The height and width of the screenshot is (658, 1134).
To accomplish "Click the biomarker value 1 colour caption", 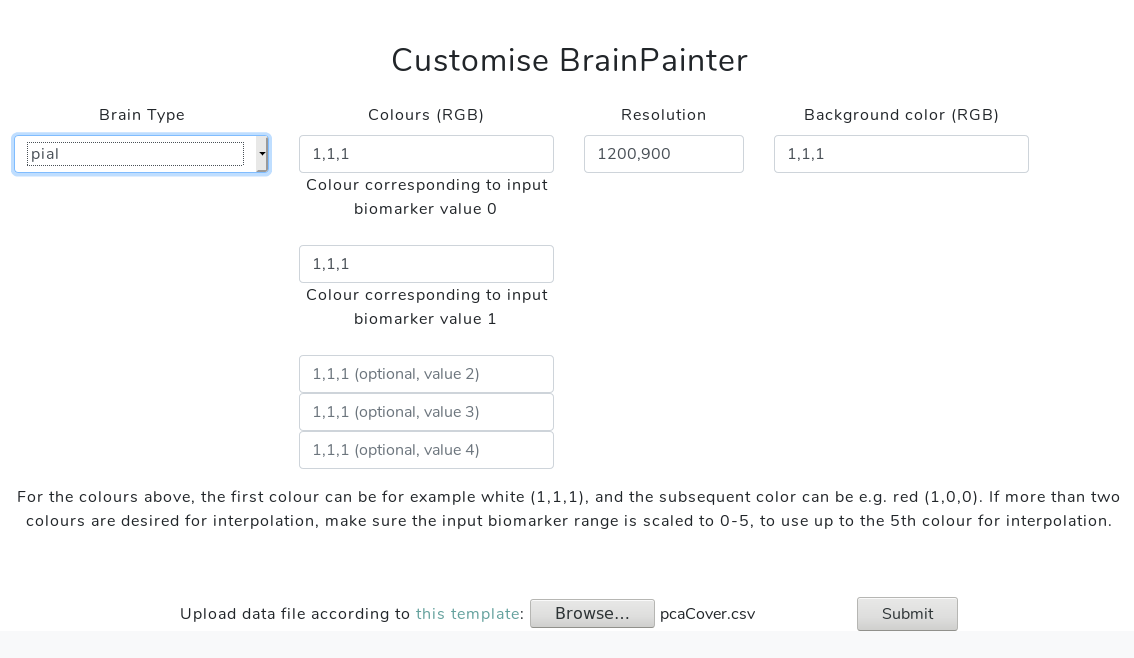I will [x=426, y=307].
